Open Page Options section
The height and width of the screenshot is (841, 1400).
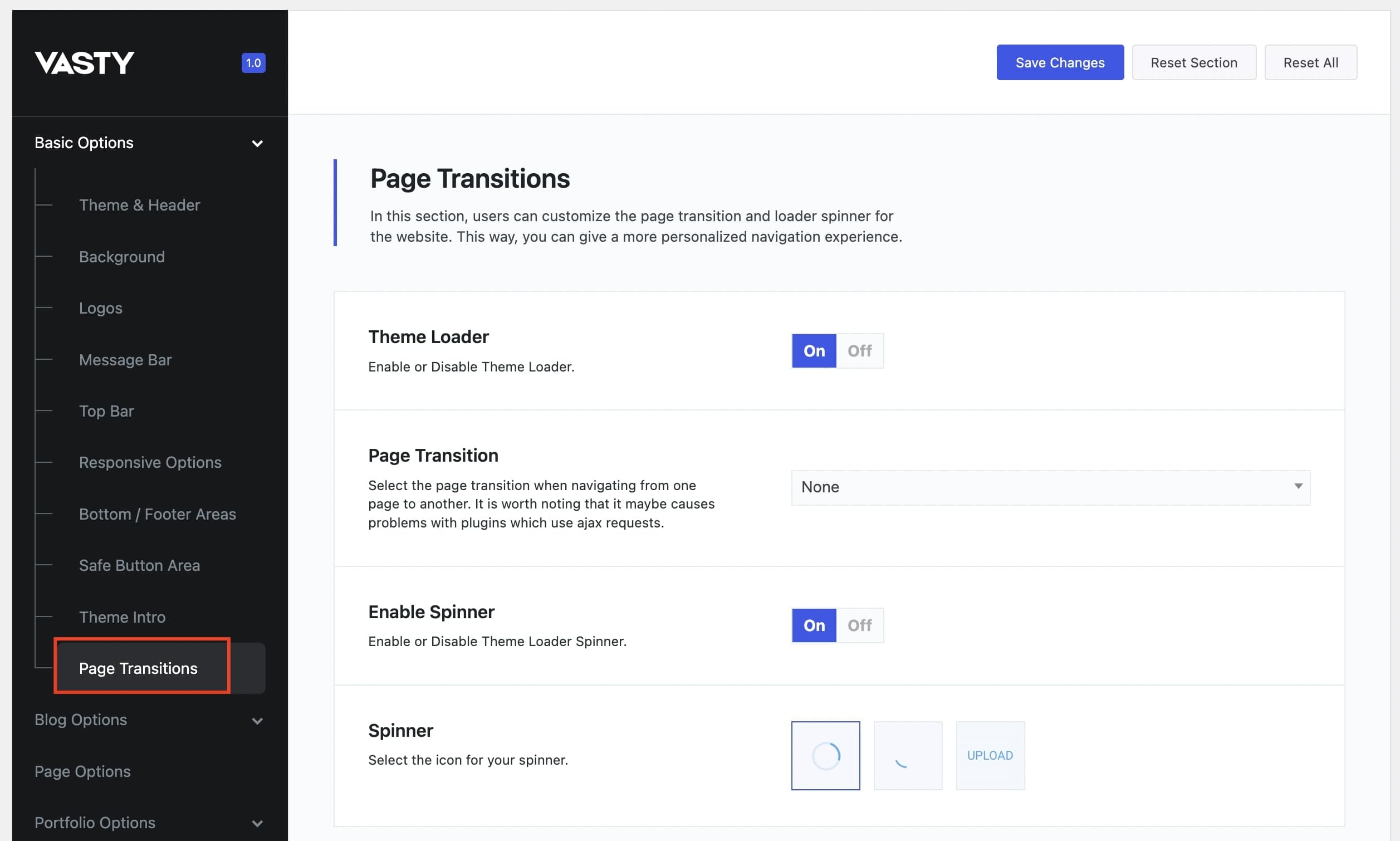coord(83,771)
